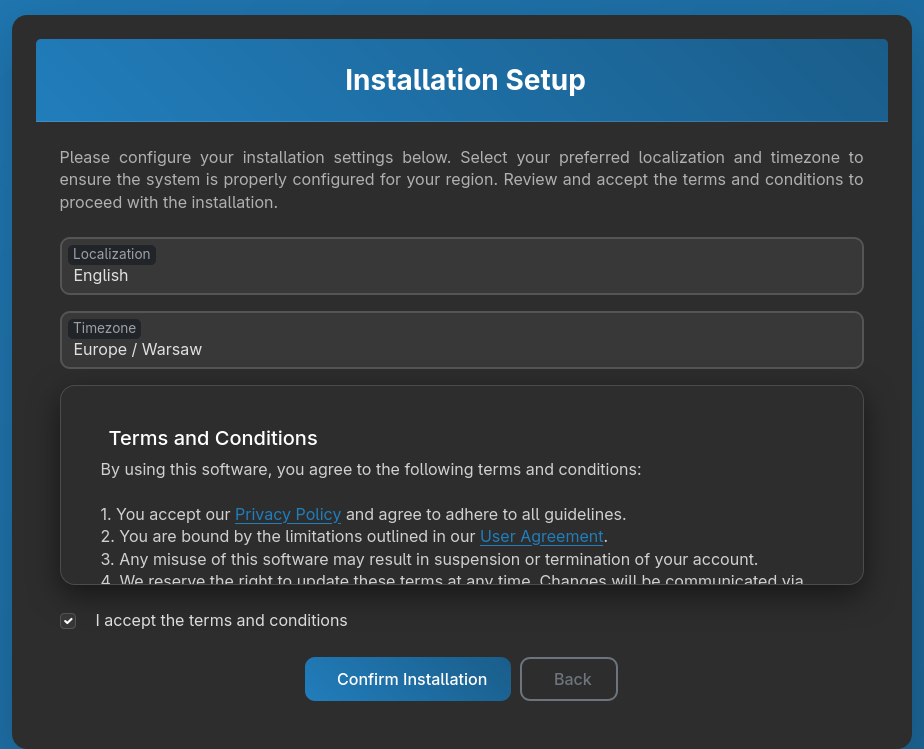Click the 'Terms and Conditions' heading
The width and height of the screenshot is (924, 749).
(213, 438)
